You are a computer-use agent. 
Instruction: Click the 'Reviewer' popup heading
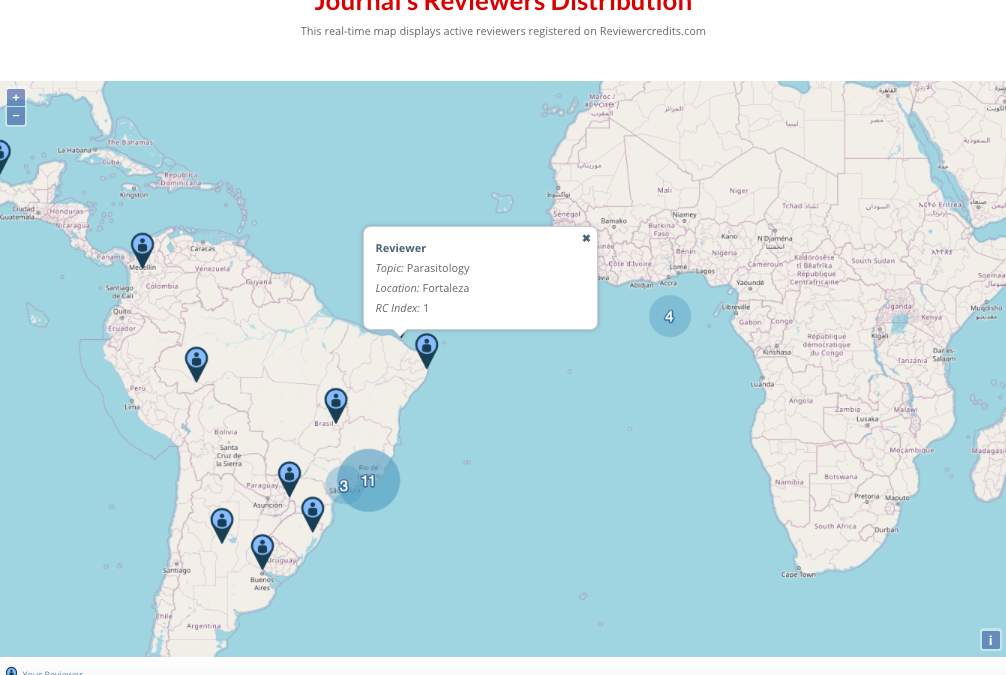(400, 248)
